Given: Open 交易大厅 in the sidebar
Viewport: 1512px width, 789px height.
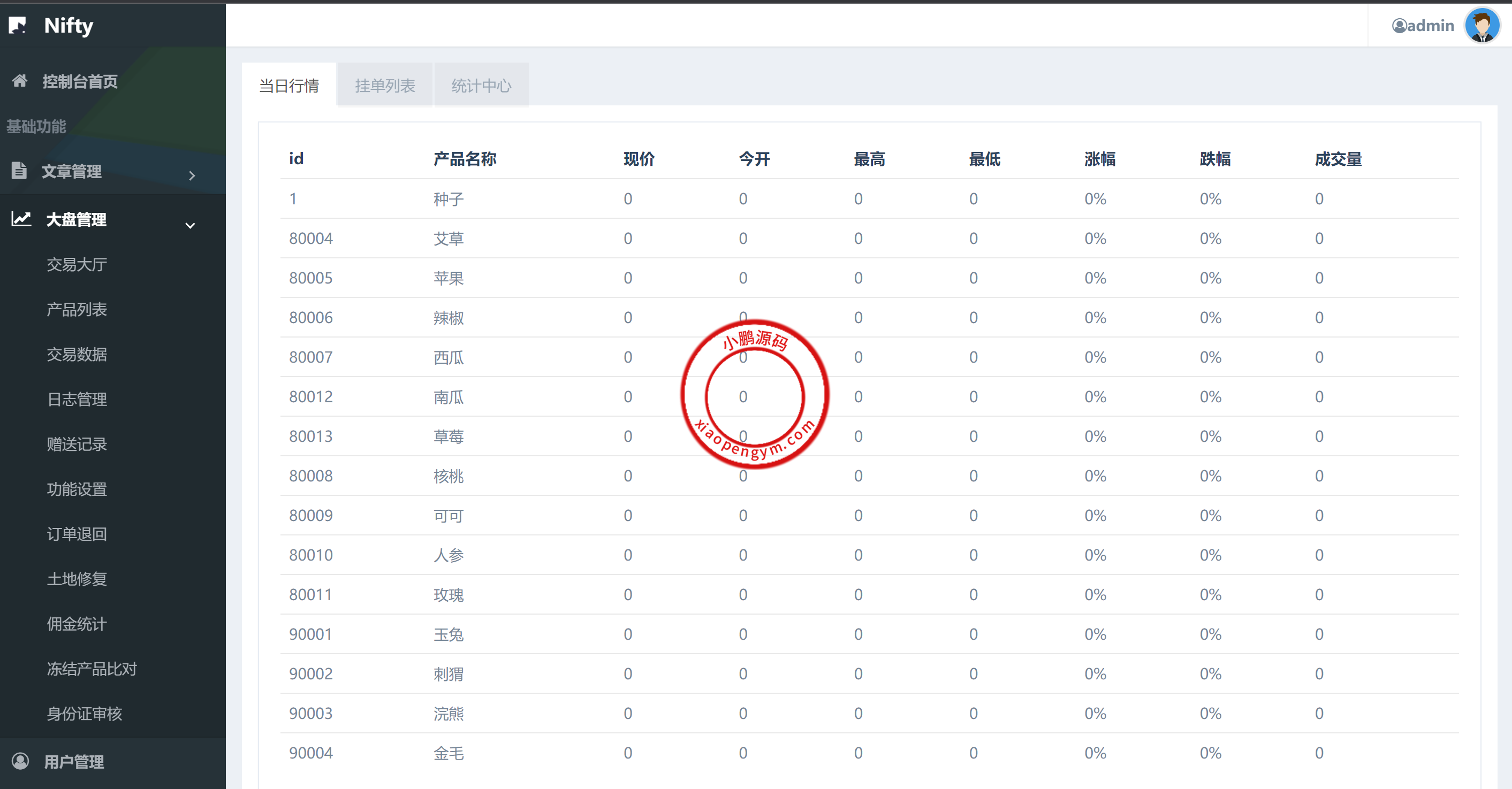Looking at the screenshot, I should 77,265.
